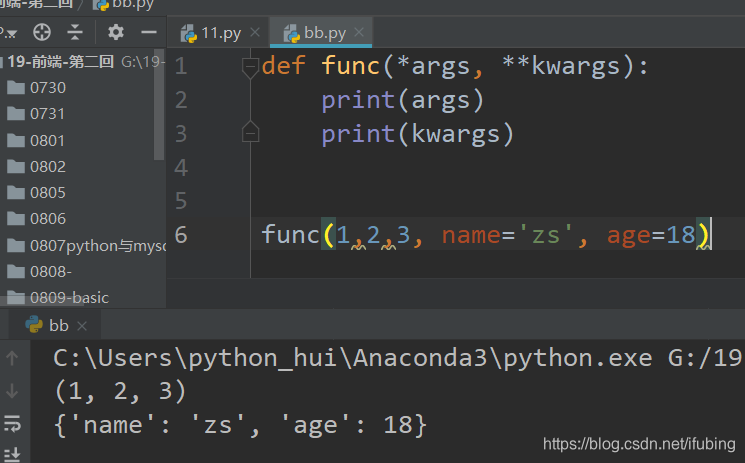Click age=18 argument on line 6

click(651, 235)
